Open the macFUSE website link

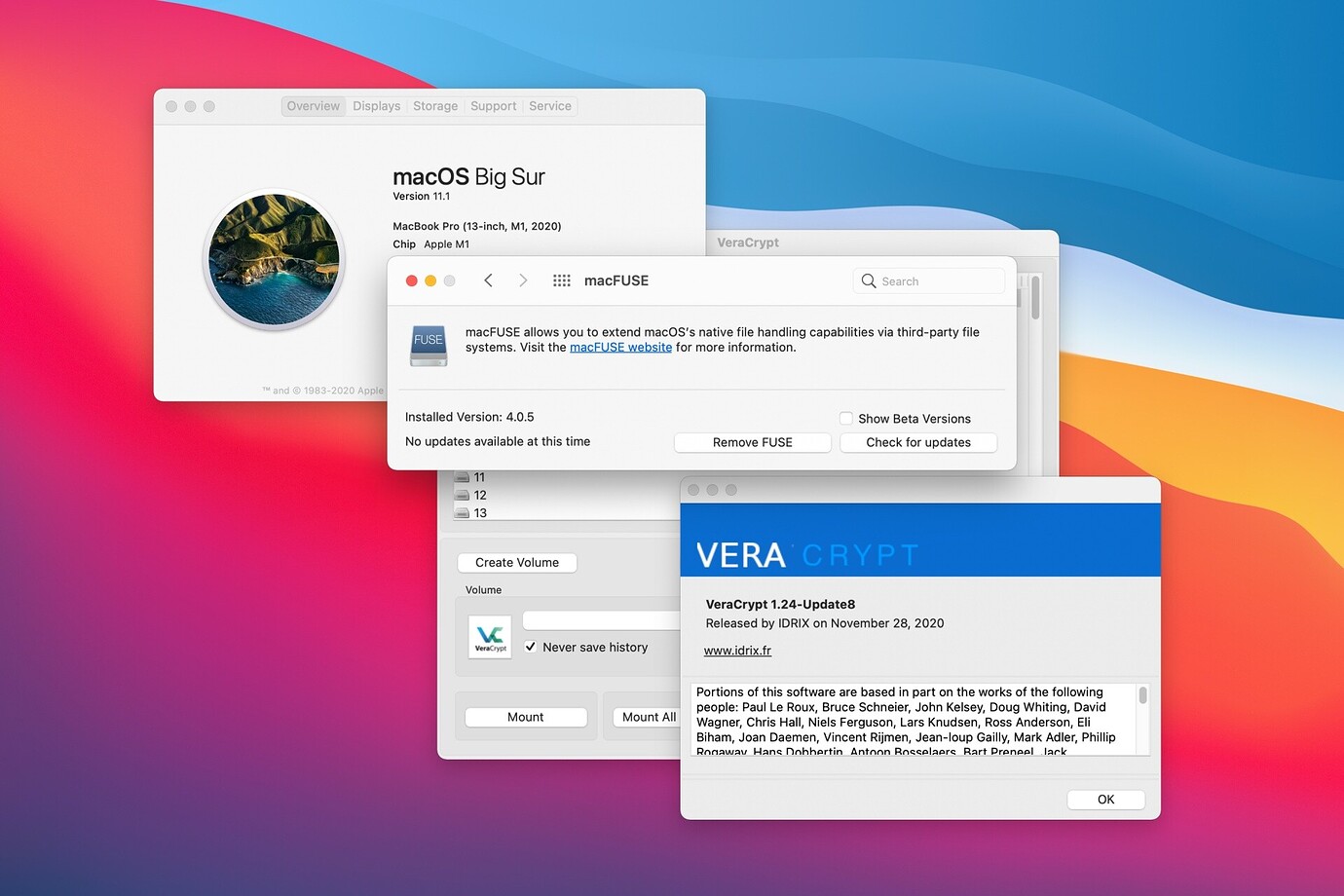point(620,347)
